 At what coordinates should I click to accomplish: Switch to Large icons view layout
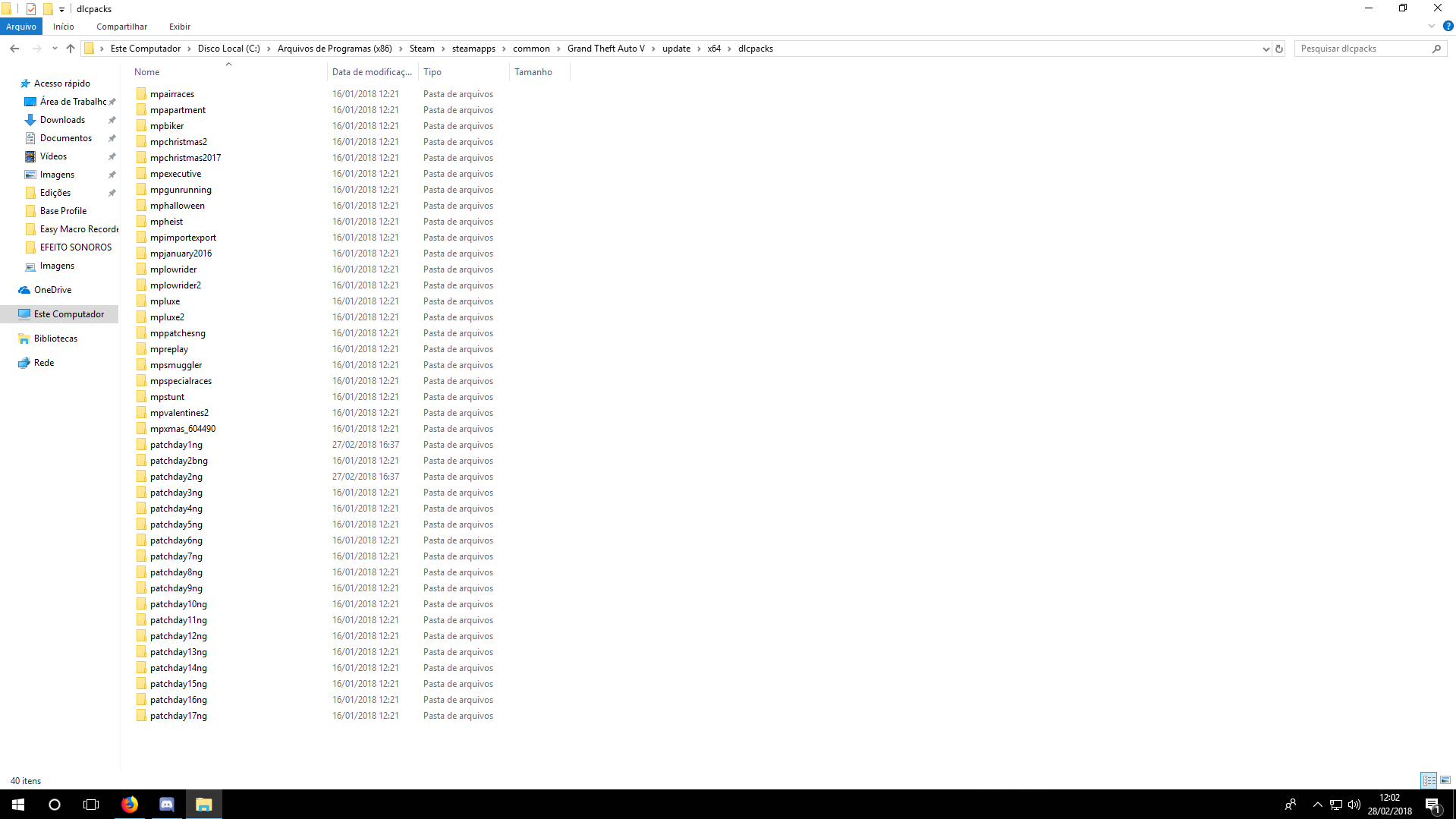point(1445,780)
